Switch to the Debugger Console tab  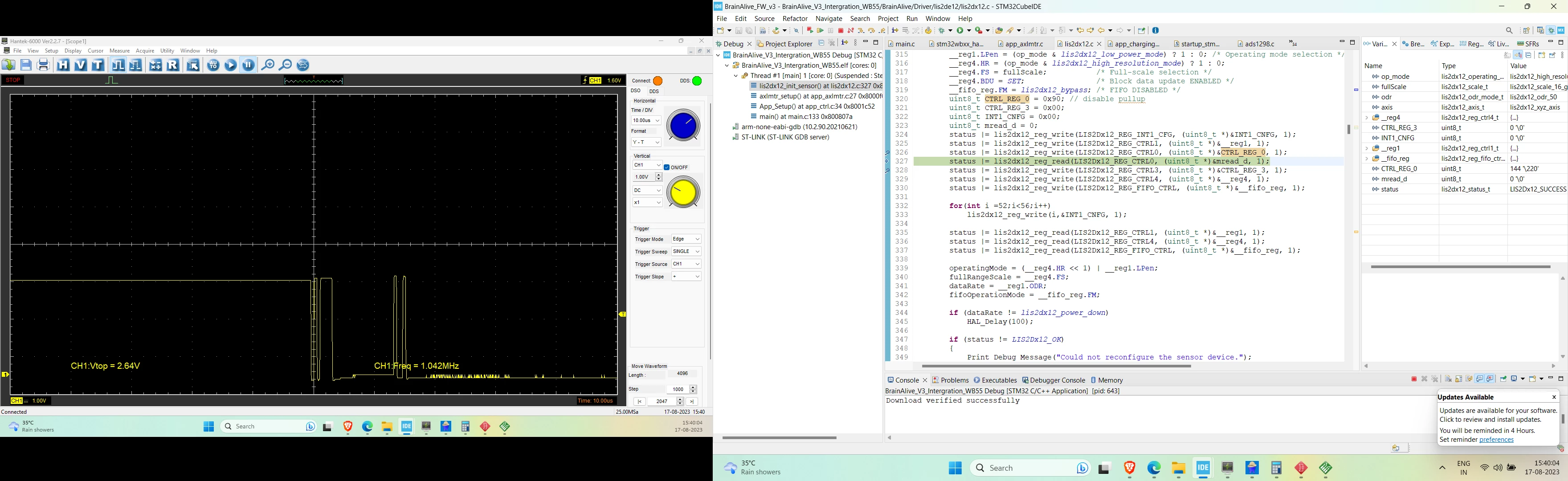(x=1053, y=380)
